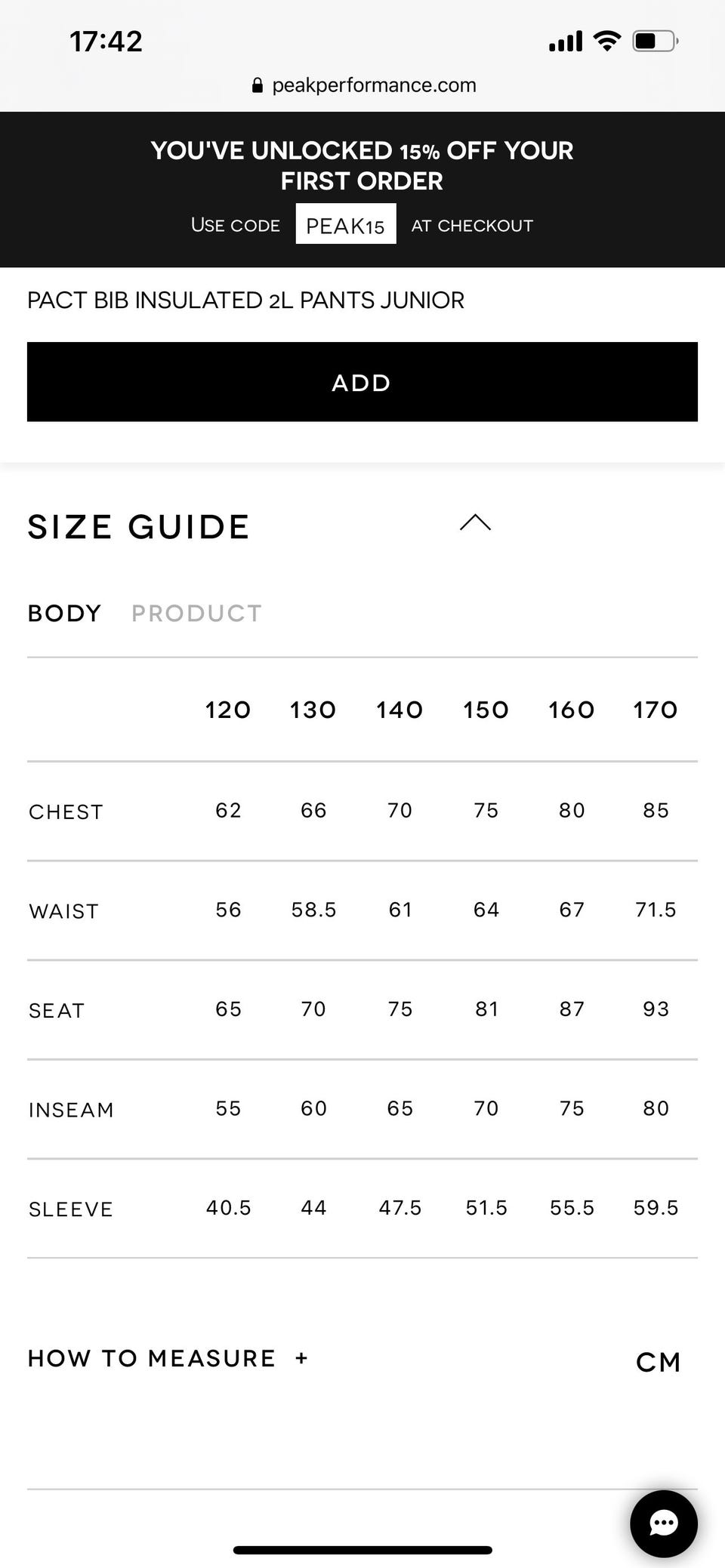Screen dimensions: 725x1568
Task: Tap the Size Guide heading
Action: click(138, 526)
